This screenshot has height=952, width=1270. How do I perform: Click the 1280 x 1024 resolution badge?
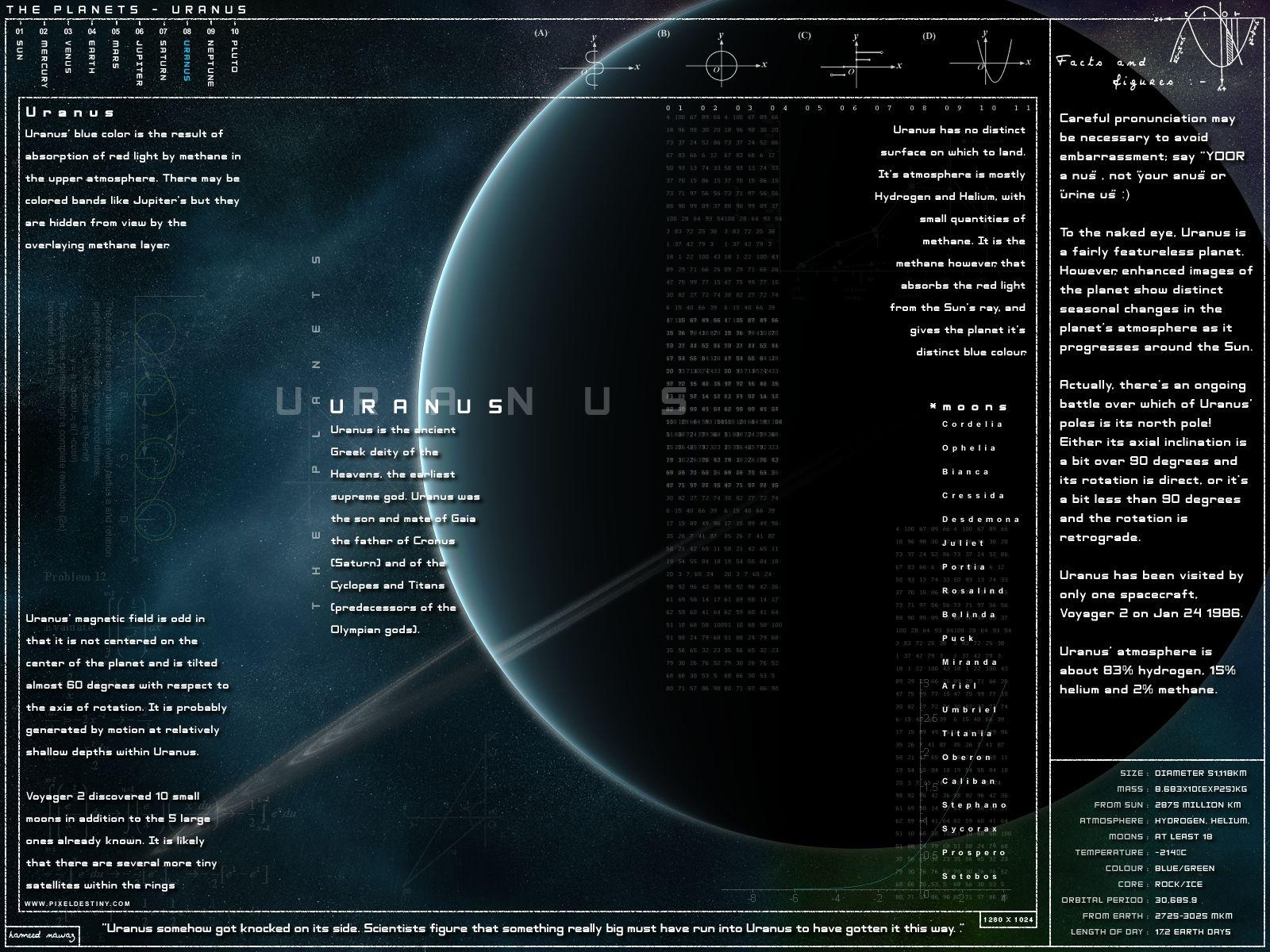[x=1008, y=919]
